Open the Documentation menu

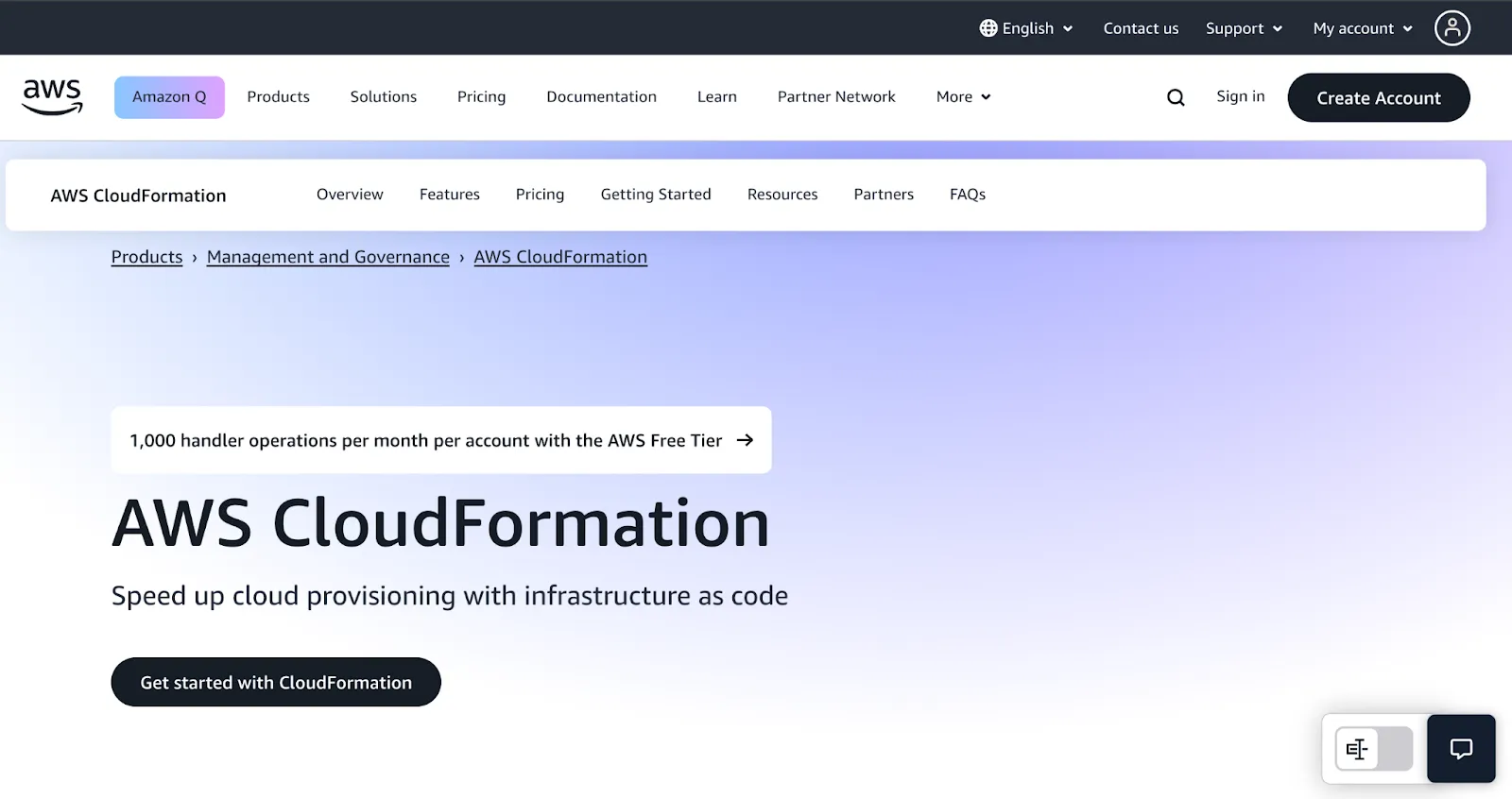tap(601, 96)
